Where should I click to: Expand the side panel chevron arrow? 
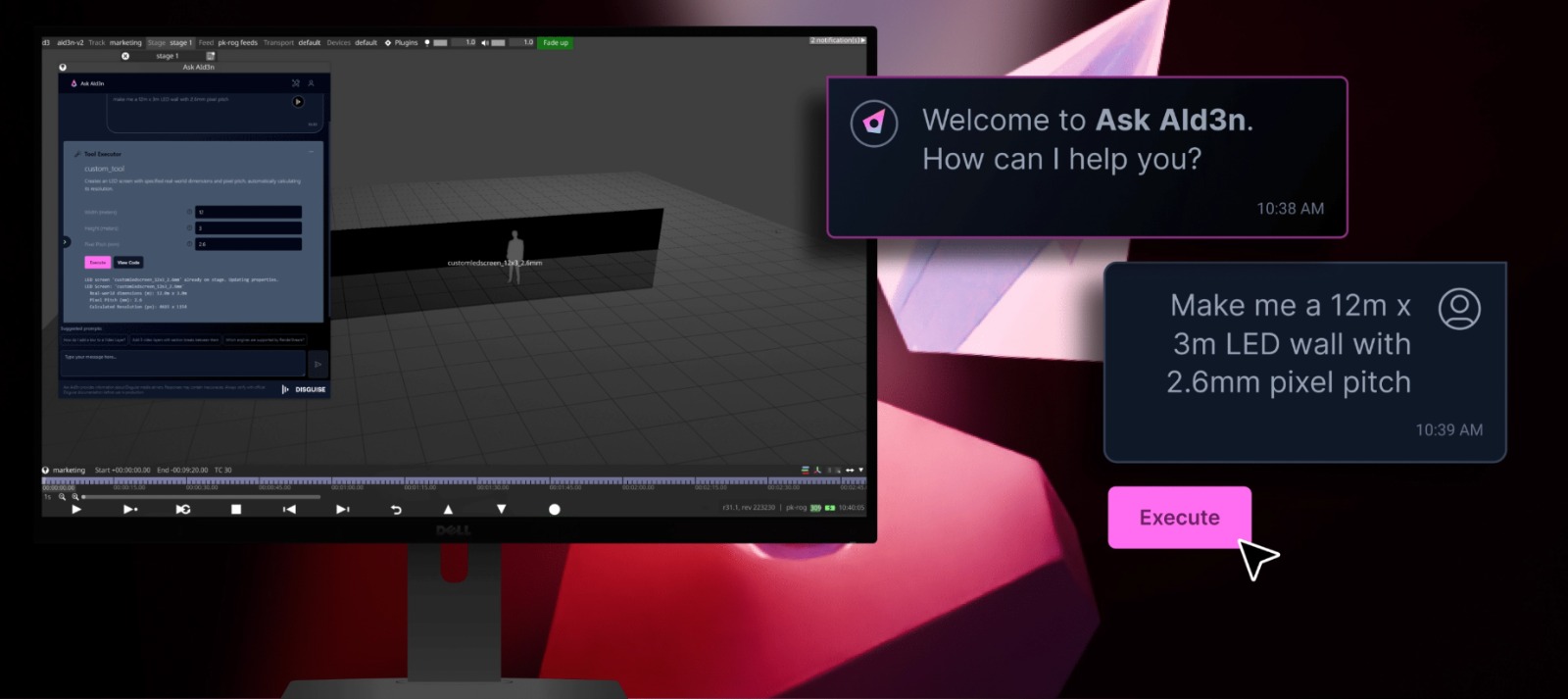point(66,242)
